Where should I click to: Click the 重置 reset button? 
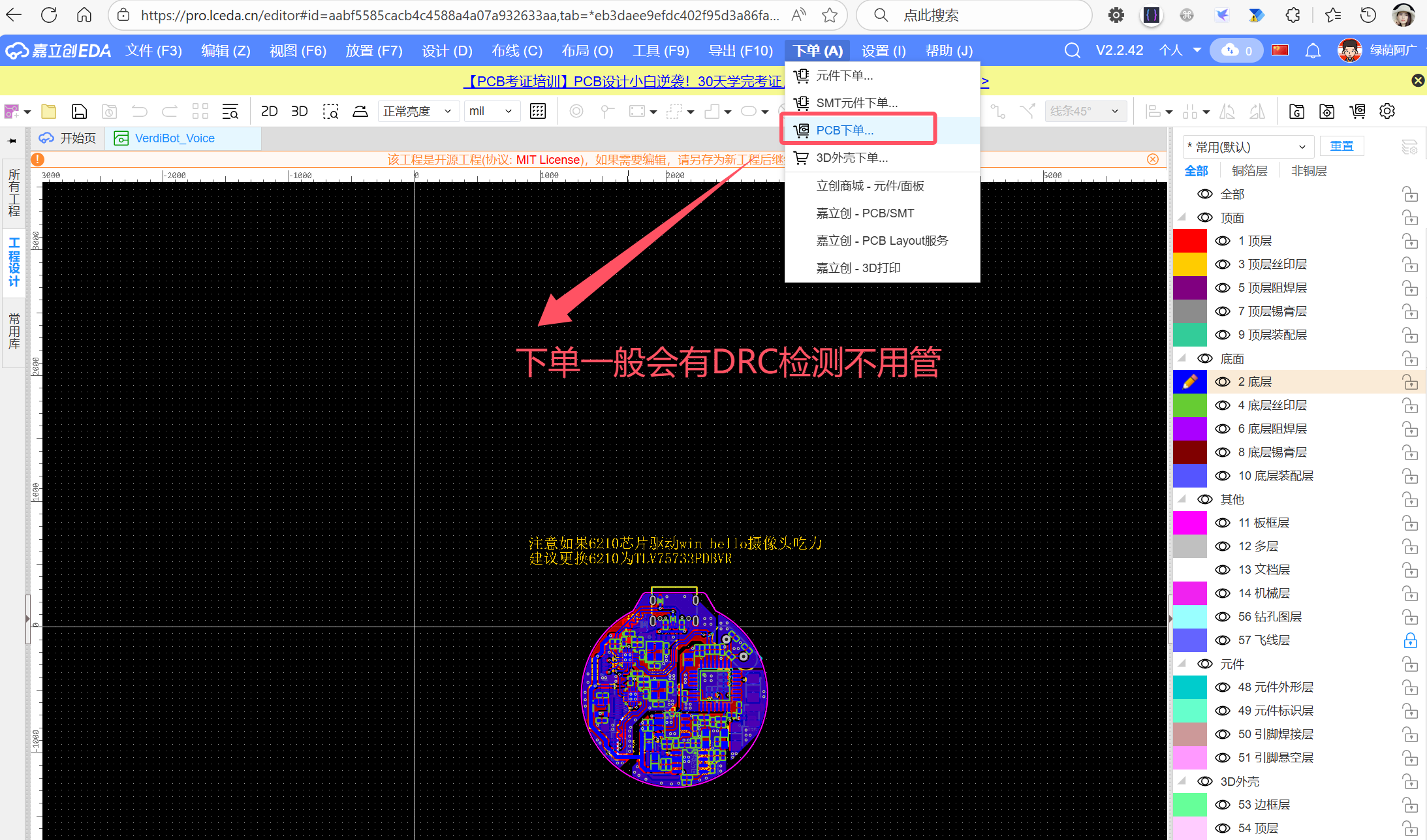click(1341, 146)
